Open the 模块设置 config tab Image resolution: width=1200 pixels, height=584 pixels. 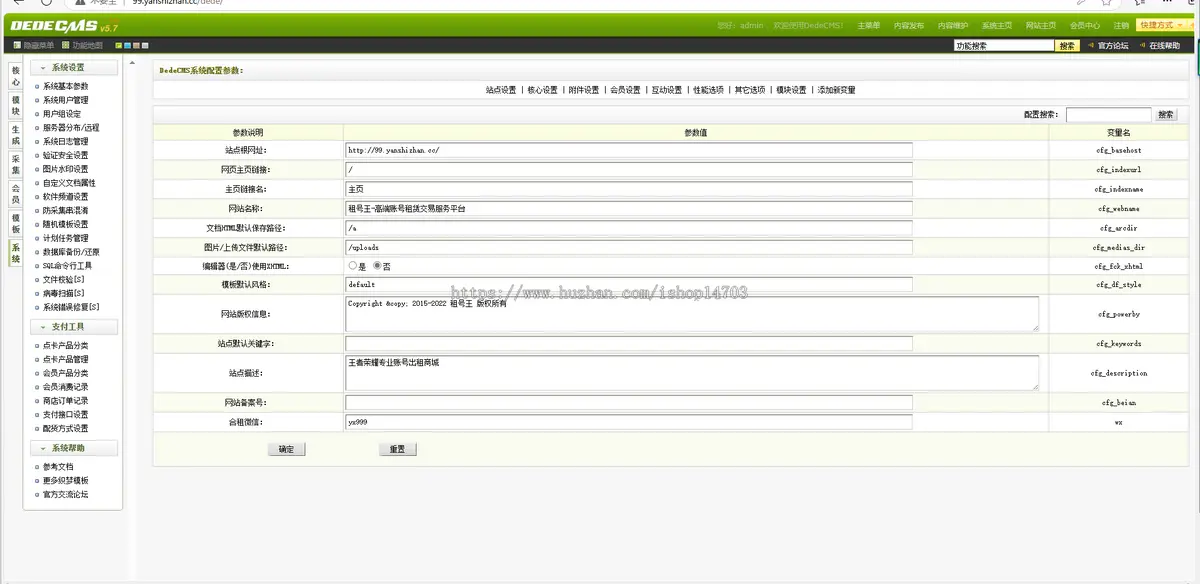coord(791,90)
